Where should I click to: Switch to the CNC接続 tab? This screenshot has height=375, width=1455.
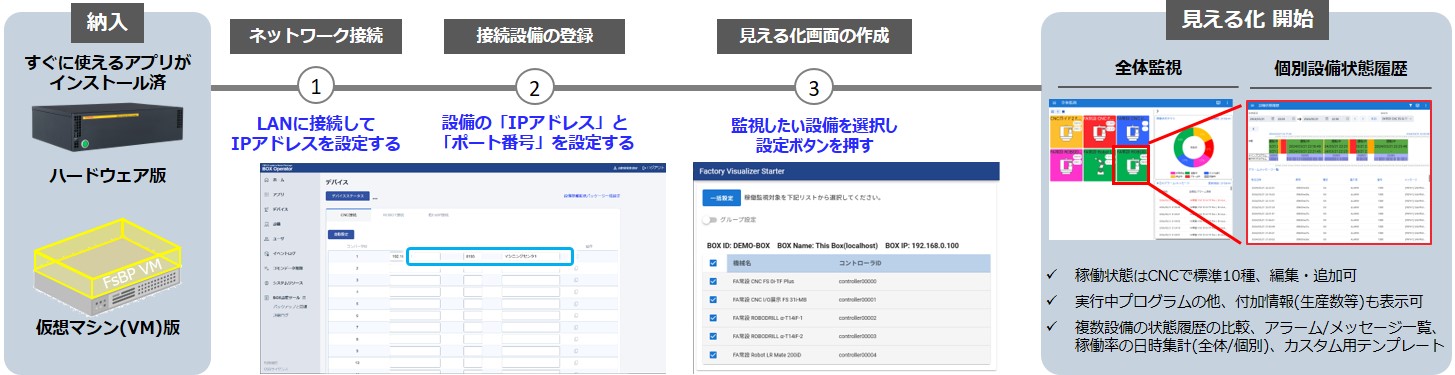click(347, 214)
